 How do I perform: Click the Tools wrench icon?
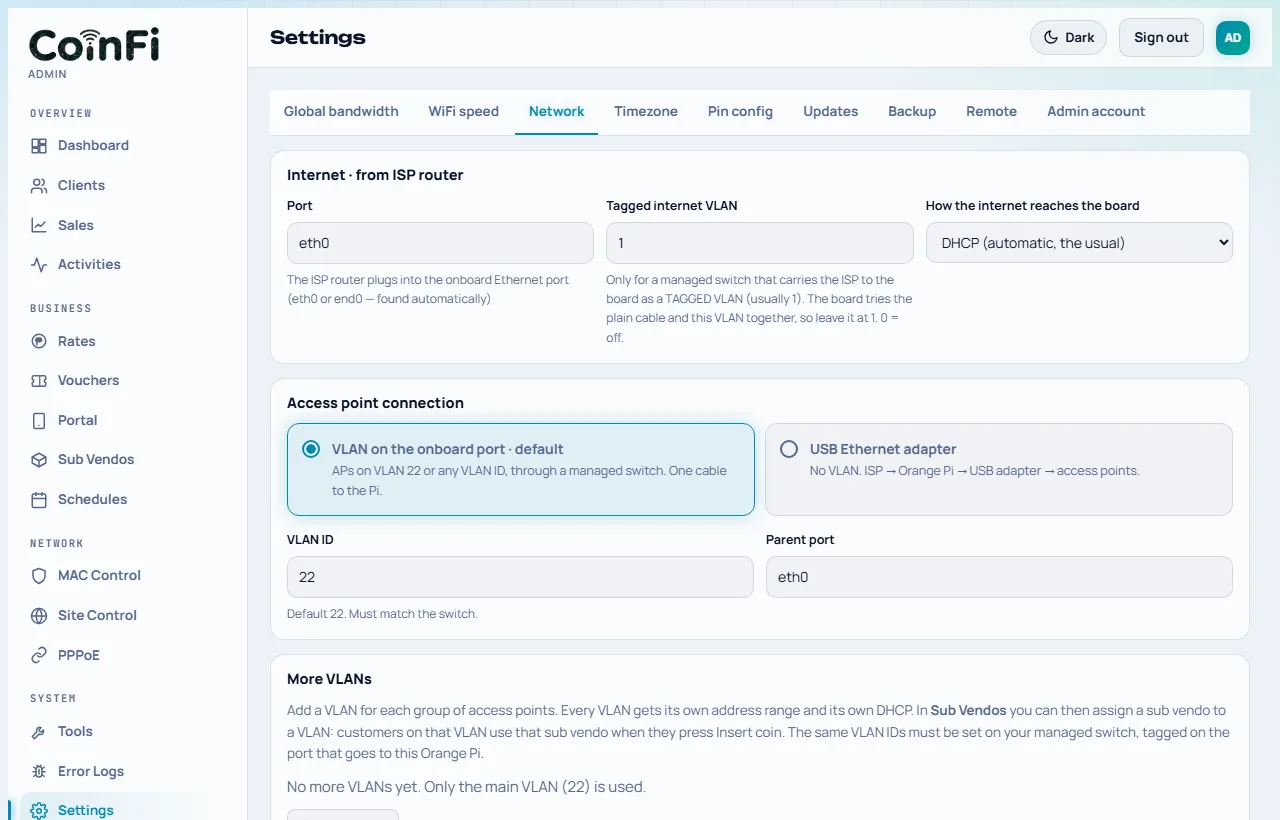coord(39,732)
